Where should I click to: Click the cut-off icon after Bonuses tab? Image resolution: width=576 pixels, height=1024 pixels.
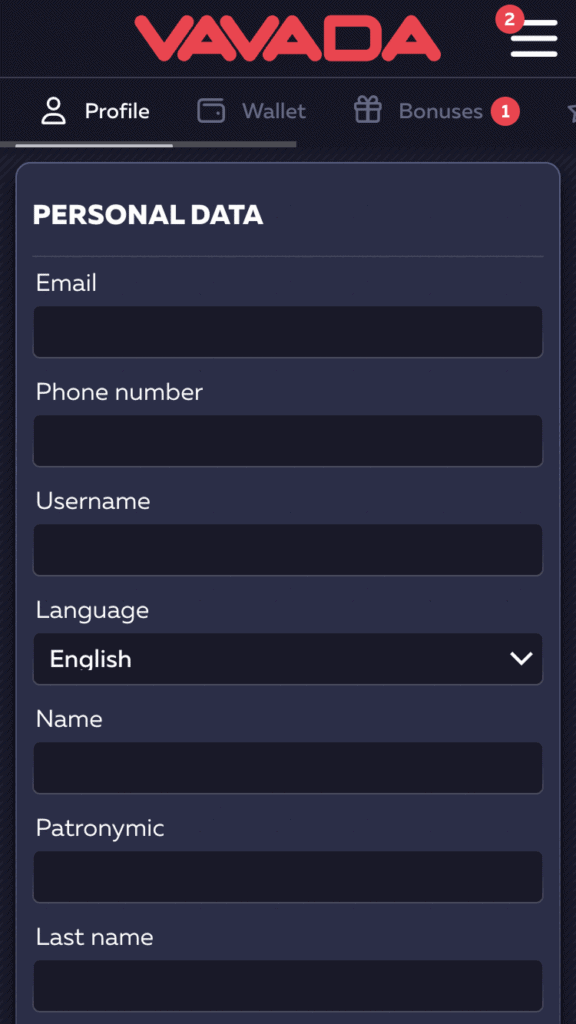tap(571, 112)
